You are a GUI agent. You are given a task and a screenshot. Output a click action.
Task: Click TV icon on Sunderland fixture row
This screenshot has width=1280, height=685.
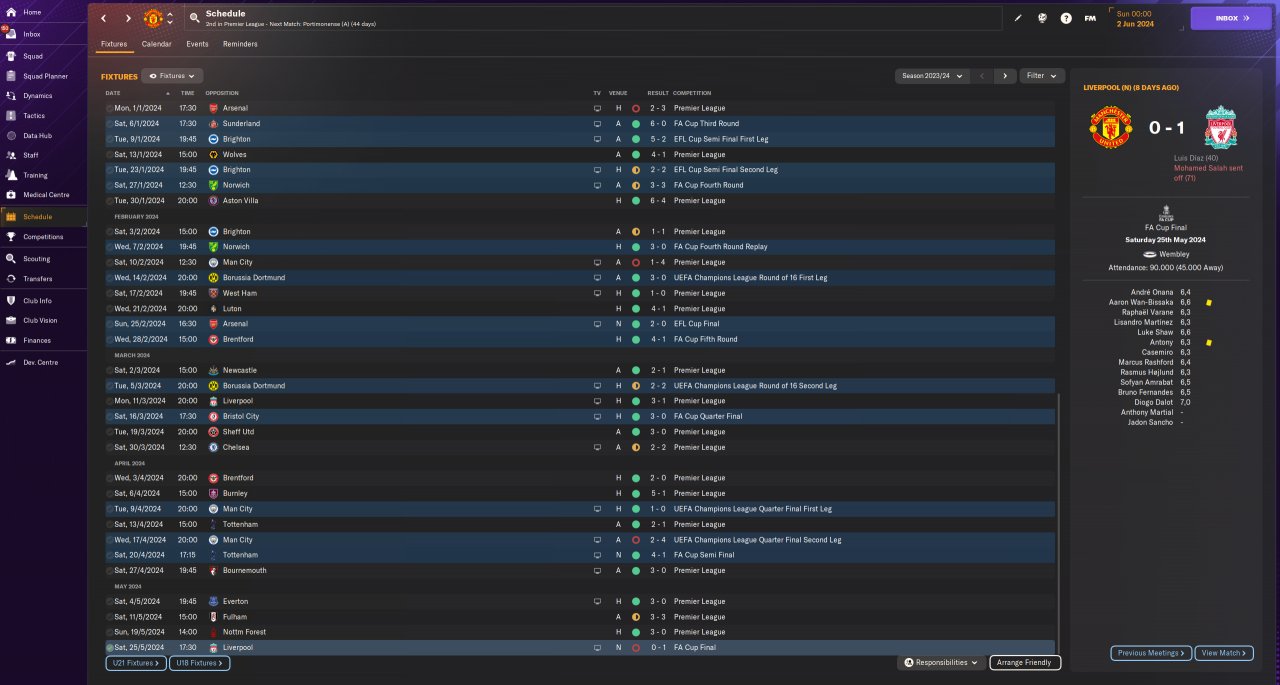click(597, 124)
